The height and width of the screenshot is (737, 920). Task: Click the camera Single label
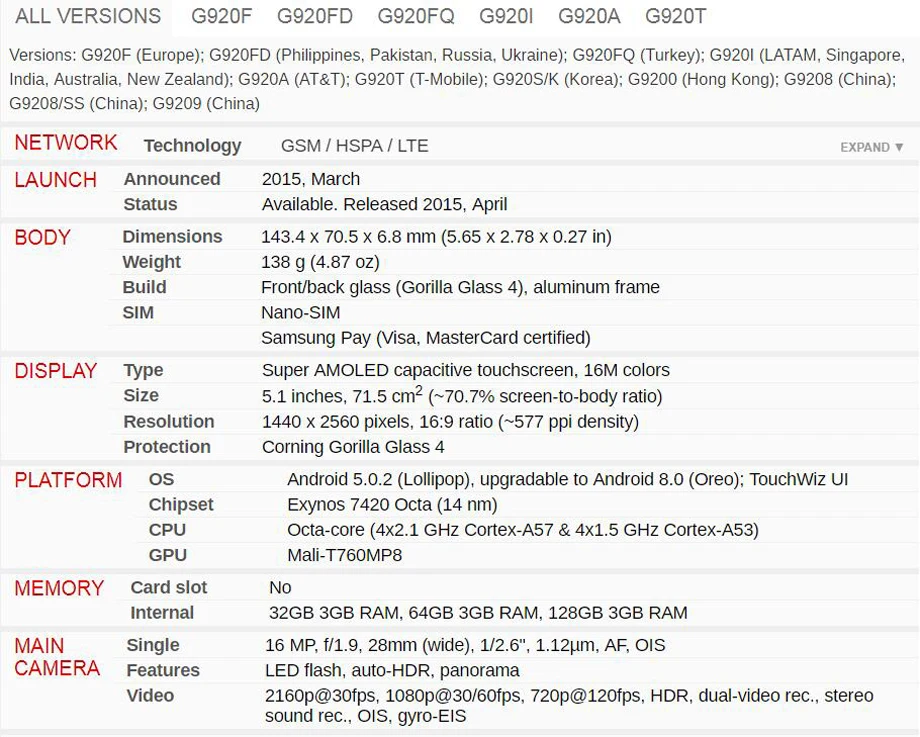point(153,645)
